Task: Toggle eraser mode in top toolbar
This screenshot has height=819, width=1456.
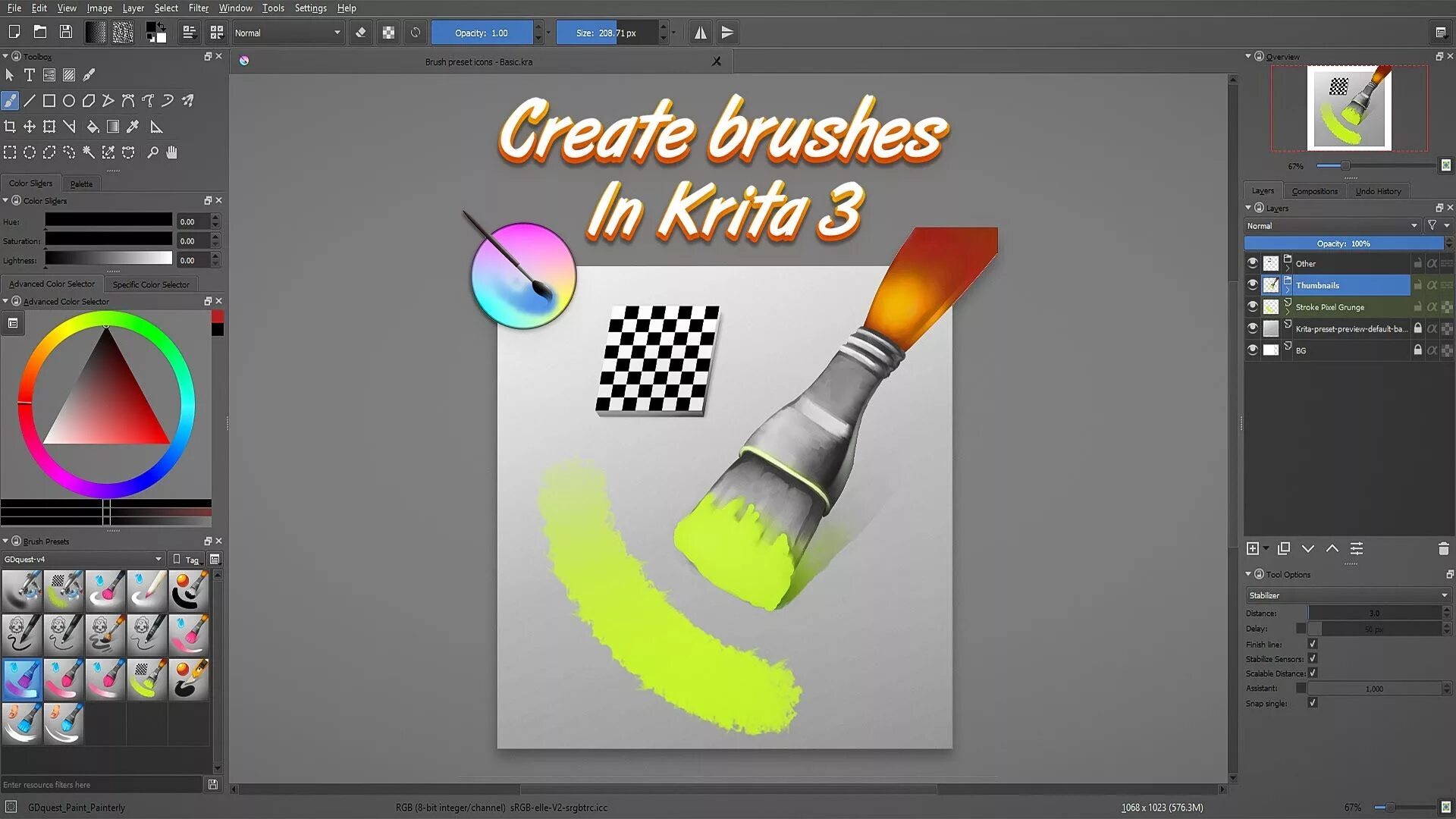Action: tap(361, 33)
